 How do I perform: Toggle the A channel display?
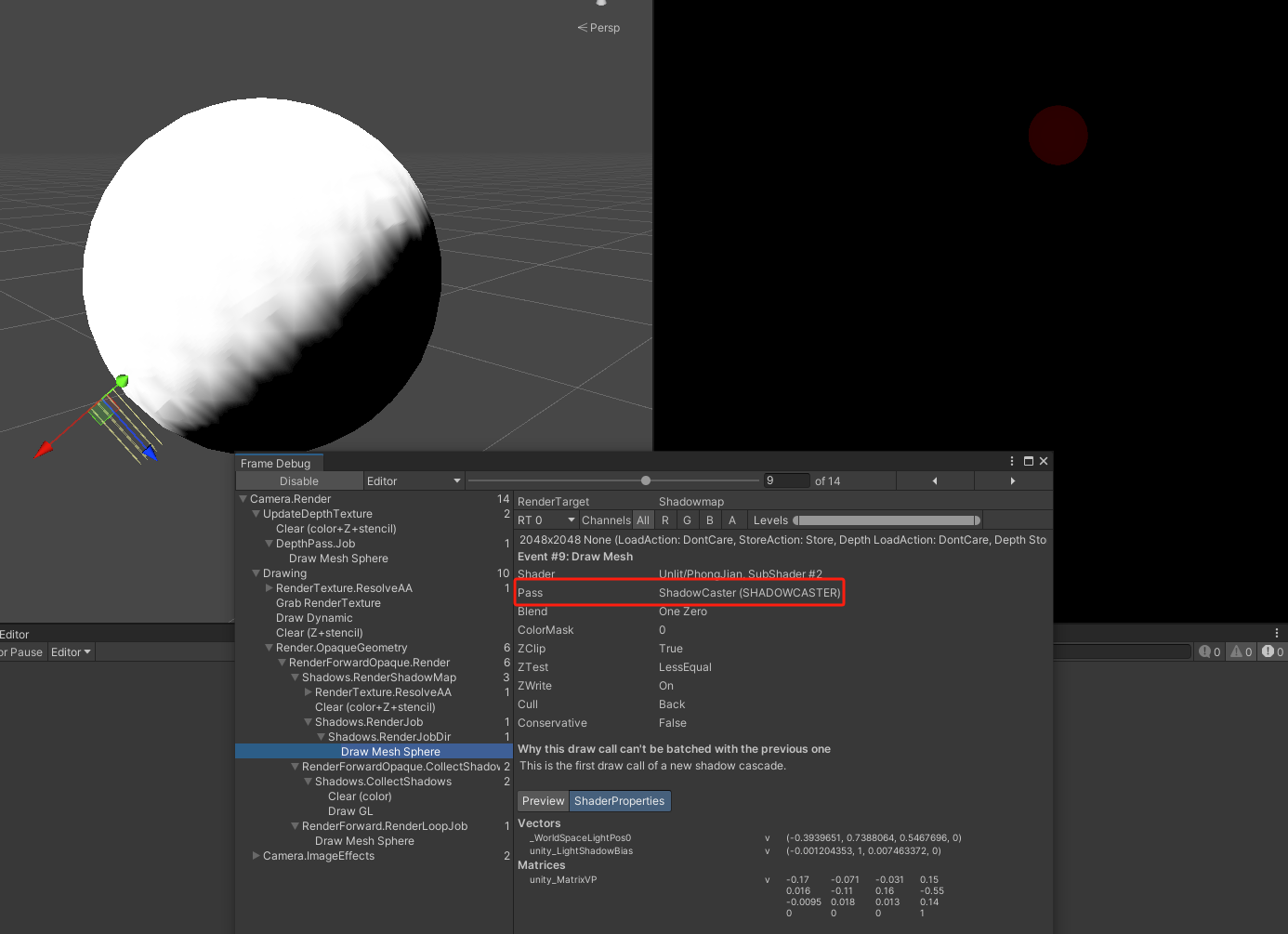(x=732, y=520)
